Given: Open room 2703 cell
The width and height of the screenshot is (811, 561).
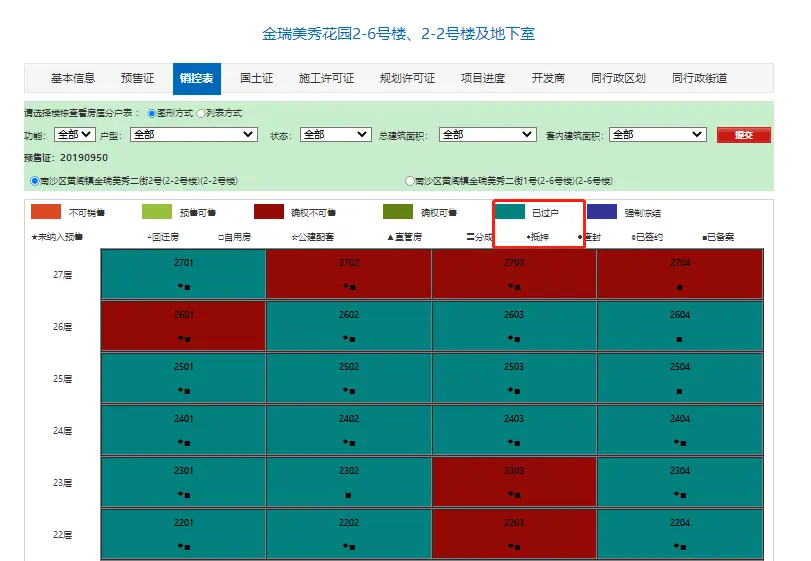Looking at the screenshot, I should point(514,274).
